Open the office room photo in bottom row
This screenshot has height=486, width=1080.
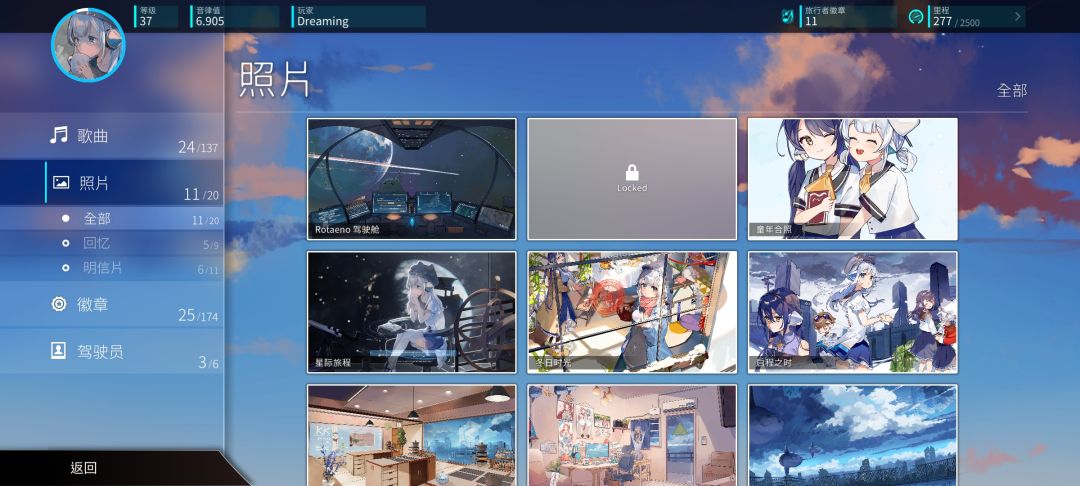pyautogui.click(x=412, y=435)
